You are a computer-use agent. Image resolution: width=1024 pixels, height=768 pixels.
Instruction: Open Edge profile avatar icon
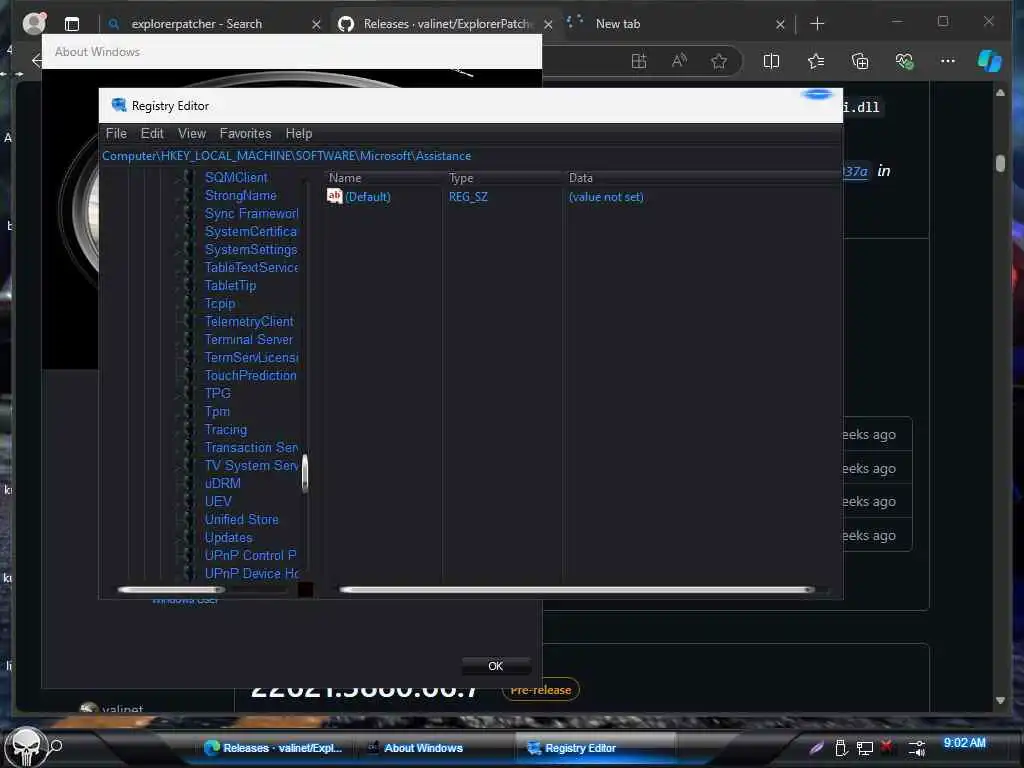click(x=34, y=24)
